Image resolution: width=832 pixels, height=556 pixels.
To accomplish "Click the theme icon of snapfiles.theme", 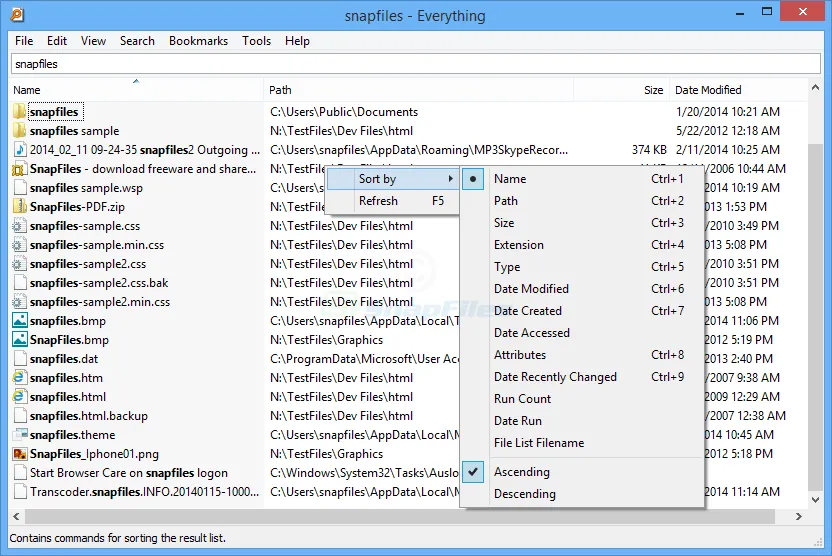I will (20, 435).
